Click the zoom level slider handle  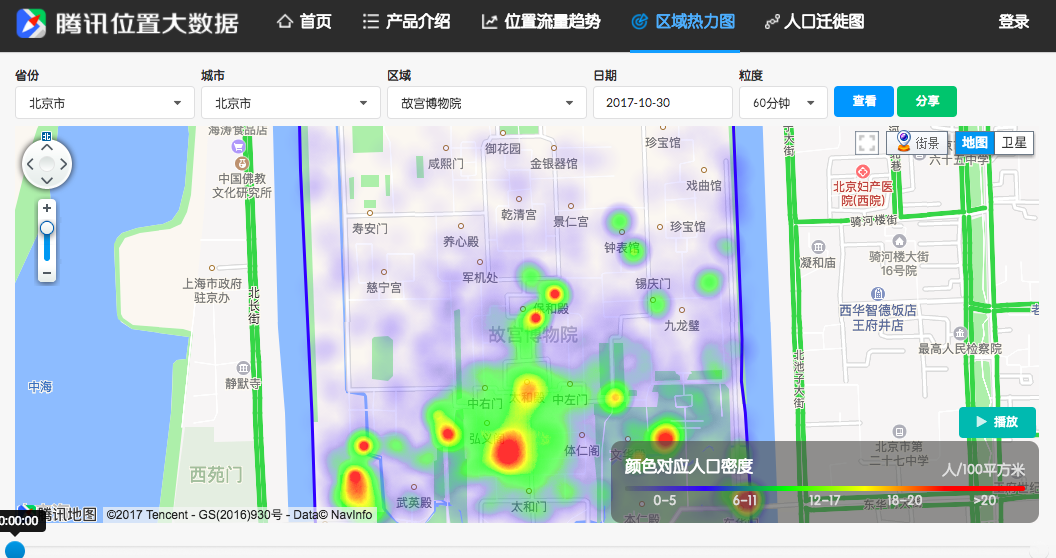[x=46, y=229]
